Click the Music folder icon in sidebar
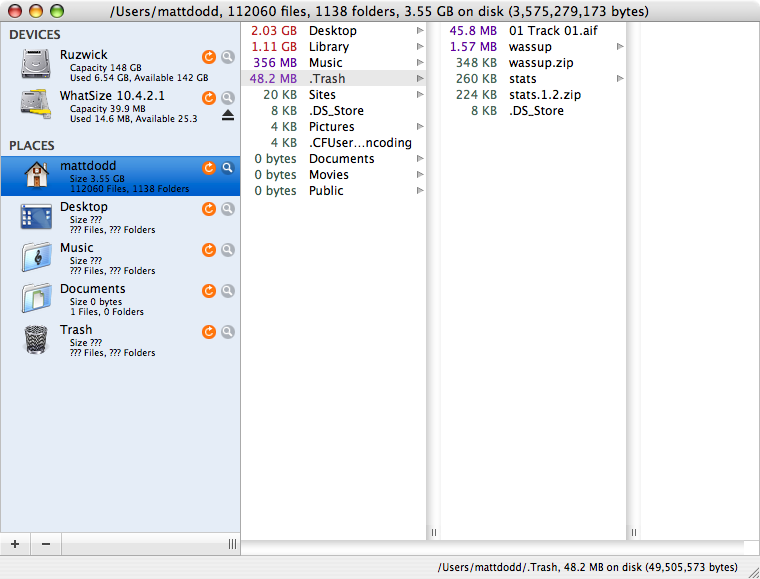This screenshot has width=760, height=579. [x=36, y=257]
